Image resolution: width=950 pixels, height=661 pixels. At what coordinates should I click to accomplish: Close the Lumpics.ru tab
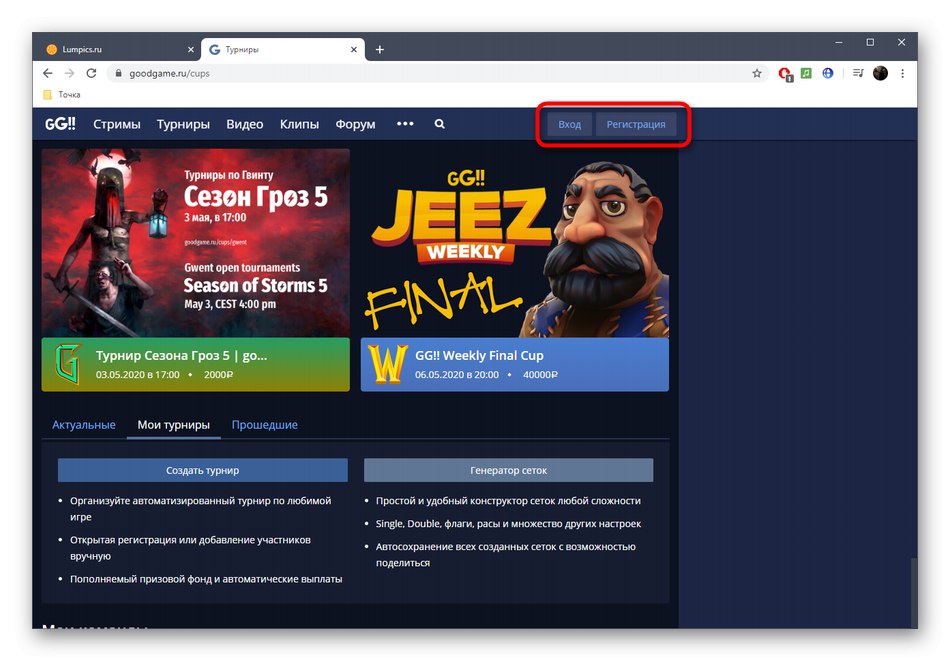tap(191, 50)
